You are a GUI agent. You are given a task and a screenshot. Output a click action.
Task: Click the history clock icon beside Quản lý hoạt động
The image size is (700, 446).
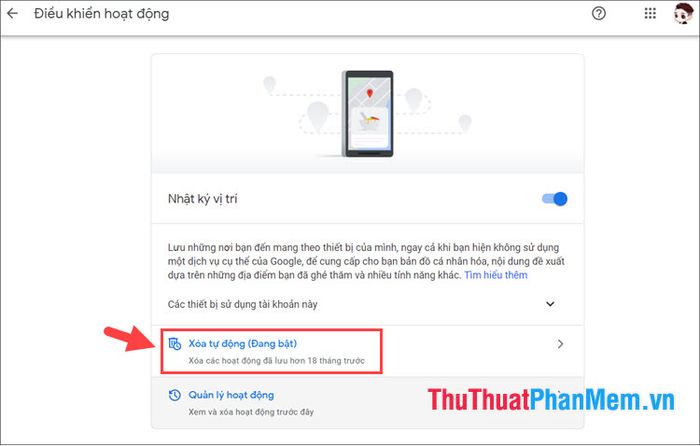click(175, 395)
